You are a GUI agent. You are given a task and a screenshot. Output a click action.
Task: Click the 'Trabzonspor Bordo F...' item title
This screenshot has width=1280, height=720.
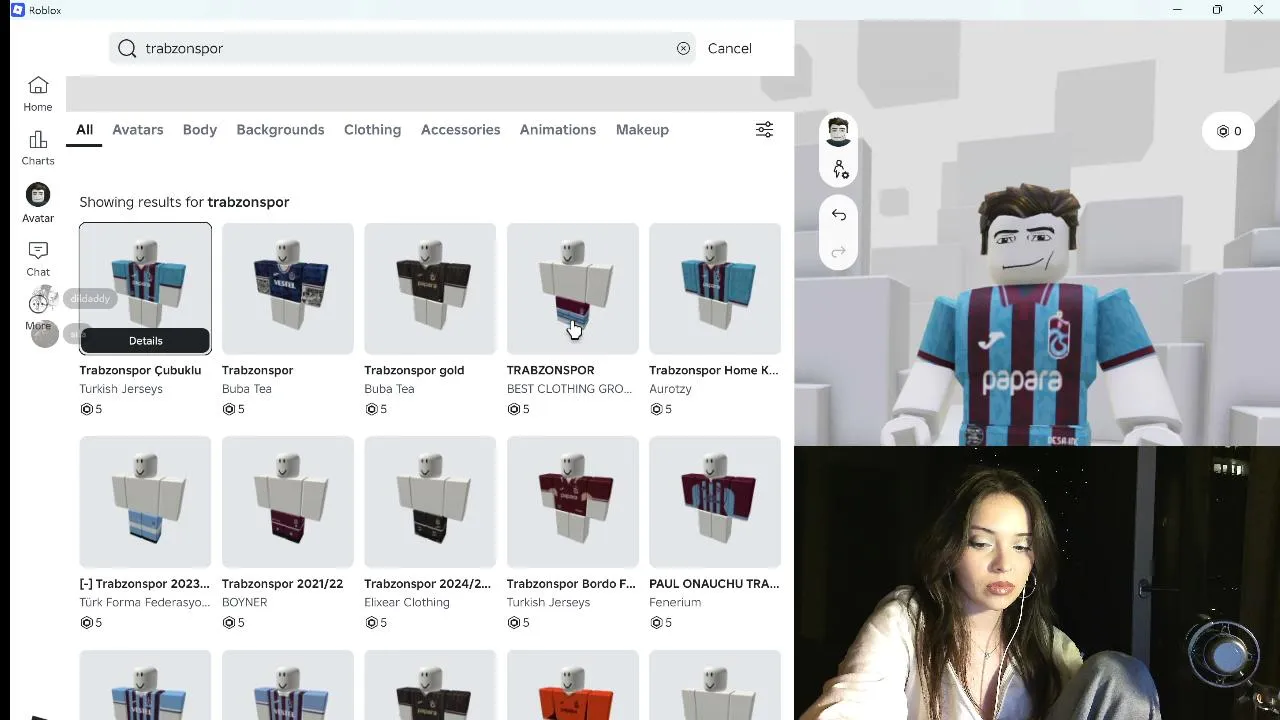[x=571, y=584]
